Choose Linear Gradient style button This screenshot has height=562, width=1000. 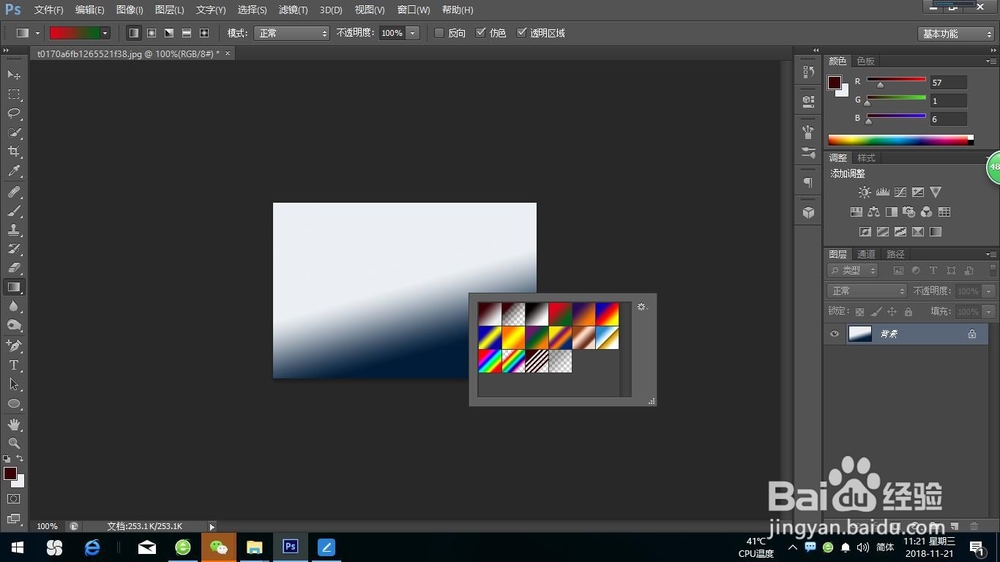[x=133, y=33]
